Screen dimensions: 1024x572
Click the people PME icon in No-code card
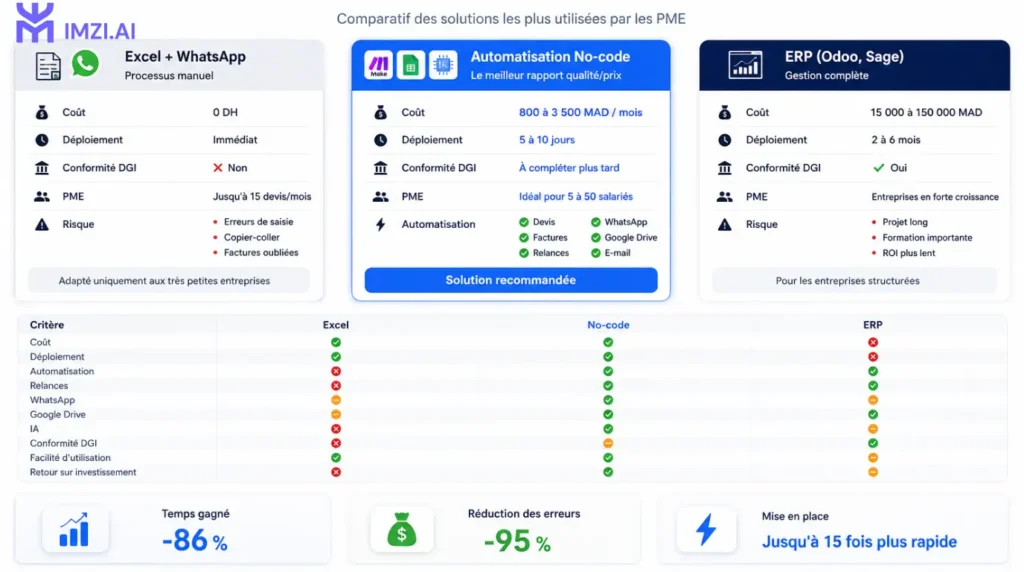(381, 197)
